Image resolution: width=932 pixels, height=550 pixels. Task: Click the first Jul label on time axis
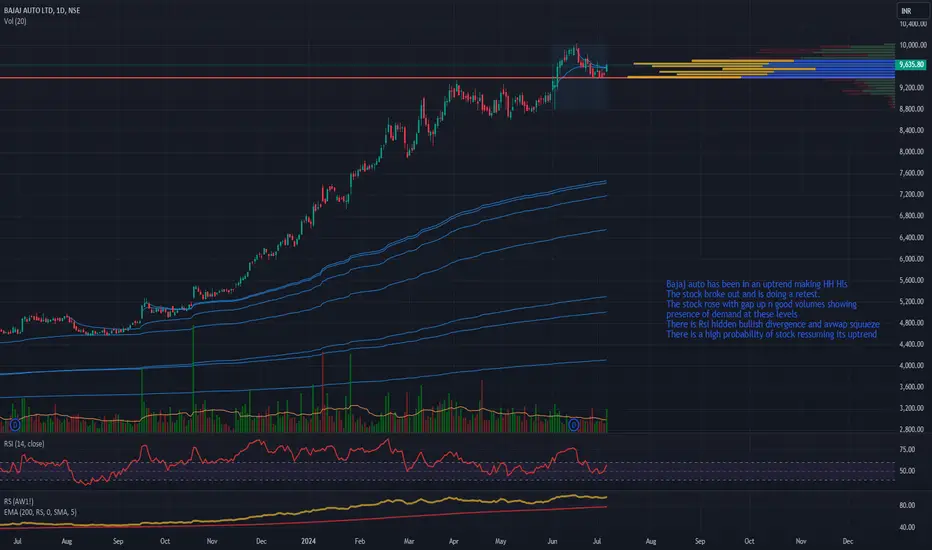click(17, 541)
